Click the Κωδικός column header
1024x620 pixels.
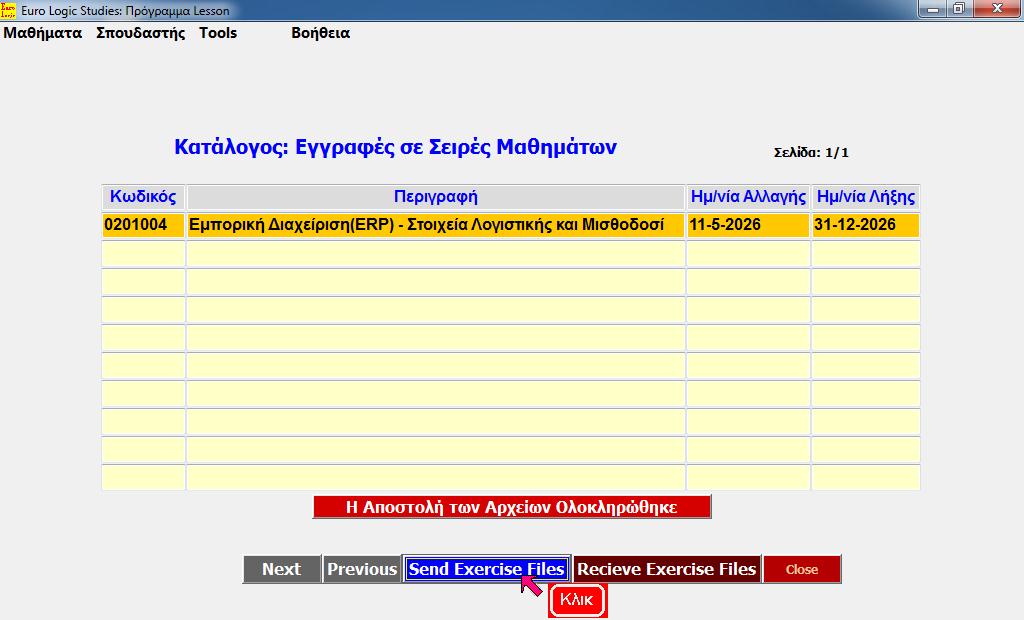tap(143, 197)
